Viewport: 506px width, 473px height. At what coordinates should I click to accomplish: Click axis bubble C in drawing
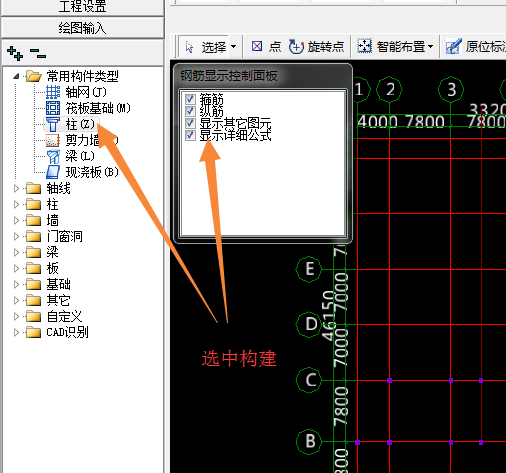[309, 380]
